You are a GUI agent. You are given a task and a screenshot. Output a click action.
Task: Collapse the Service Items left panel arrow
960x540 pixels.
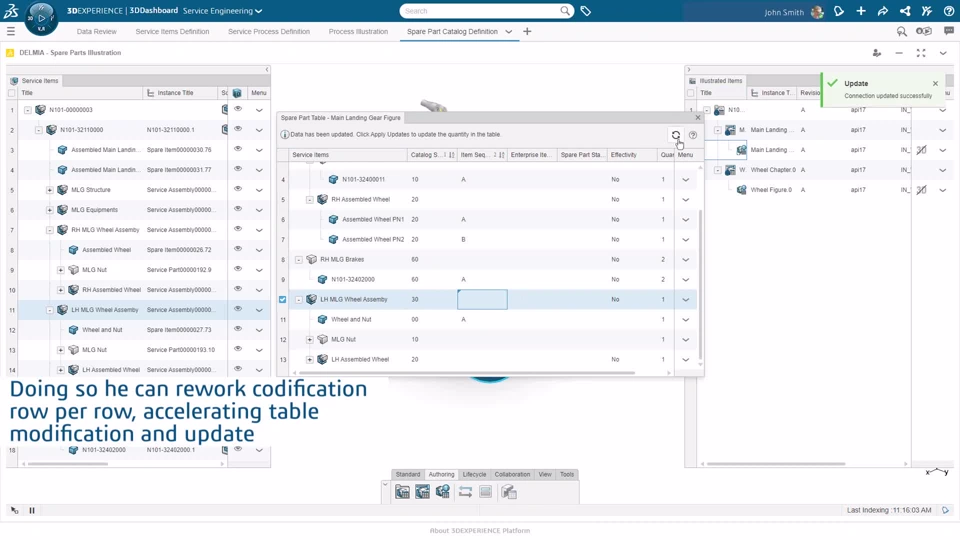(x=267, y=70)
